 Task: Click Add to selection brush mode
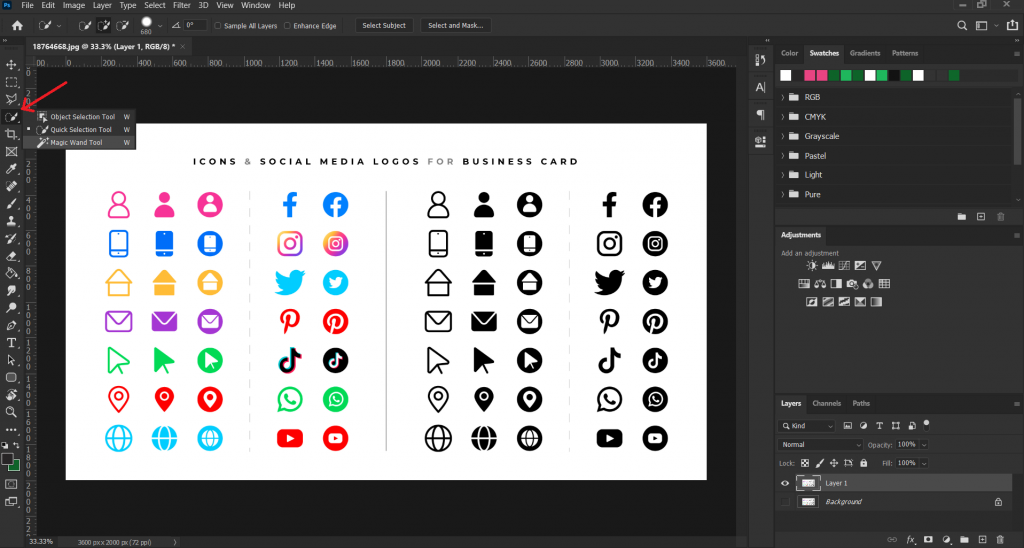pyautogui.click(x=104, y=25)
